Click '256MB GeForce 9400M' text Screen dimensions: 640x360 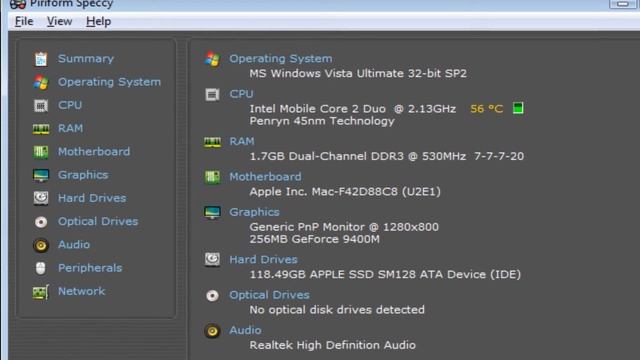click(314, 239)
